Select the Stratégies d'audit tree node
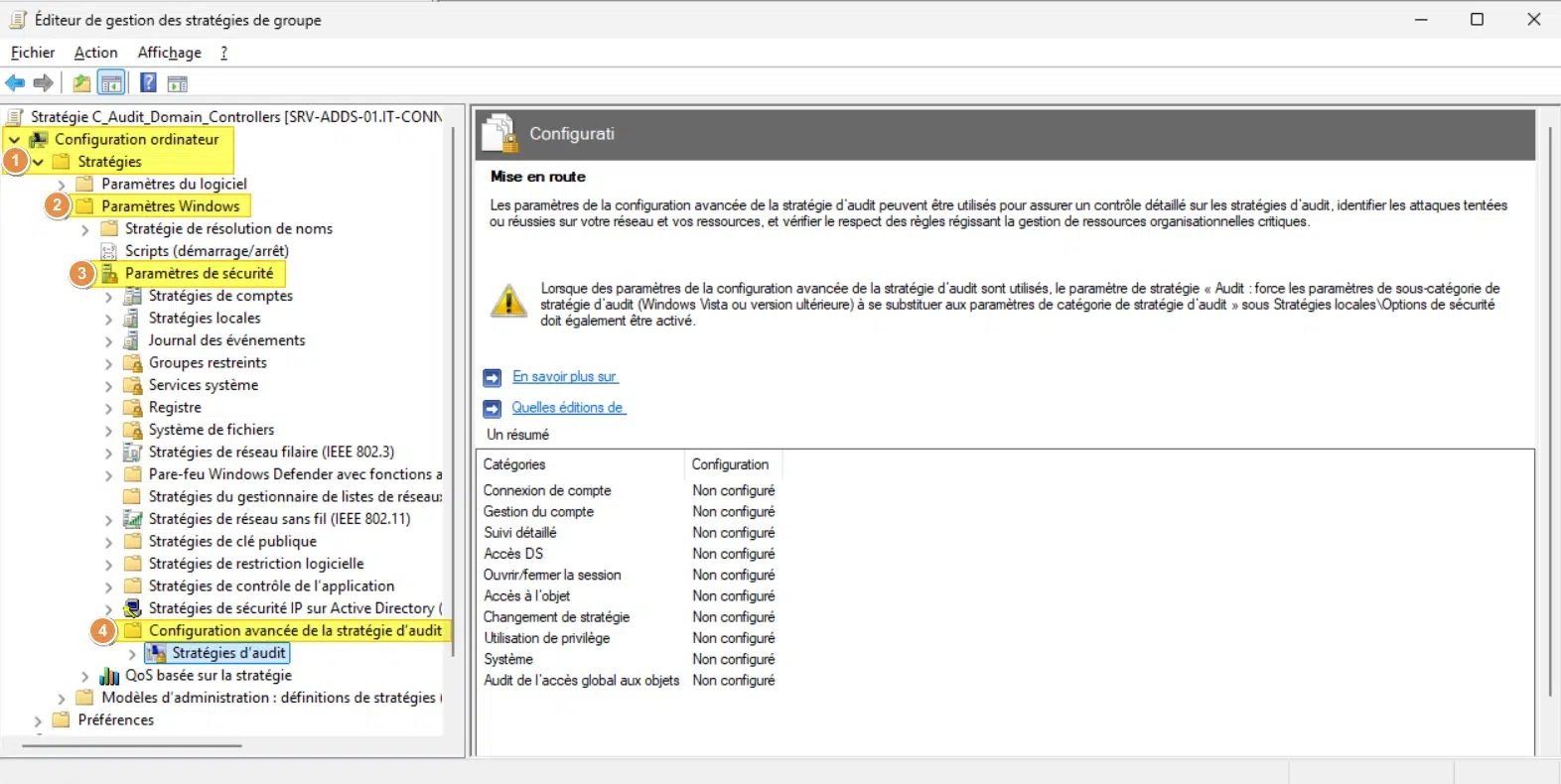1561x784 pixels. [228, 653]
